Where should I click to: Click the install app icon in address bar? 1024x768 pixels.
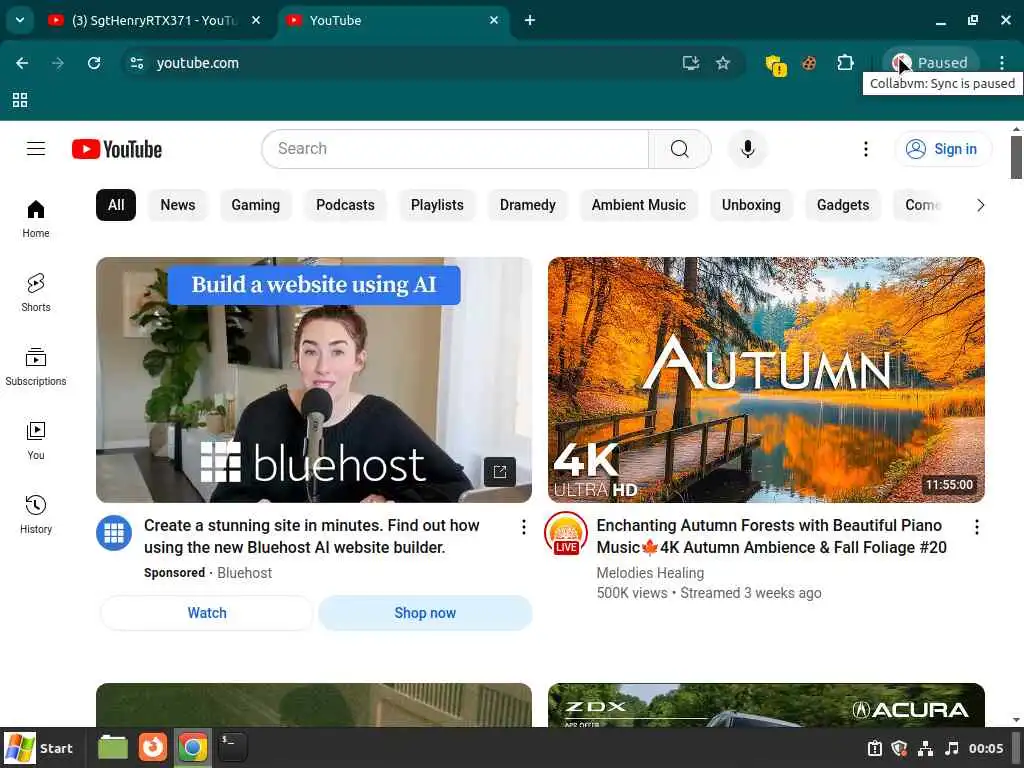point(691,63)
